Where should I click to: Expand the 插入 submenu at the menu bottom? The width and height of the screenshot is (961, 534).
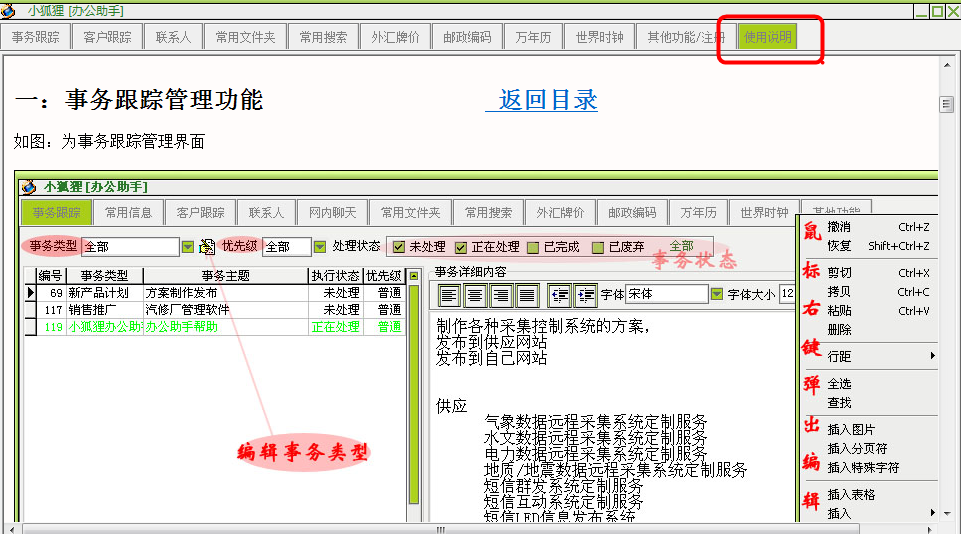click(932, 513)
